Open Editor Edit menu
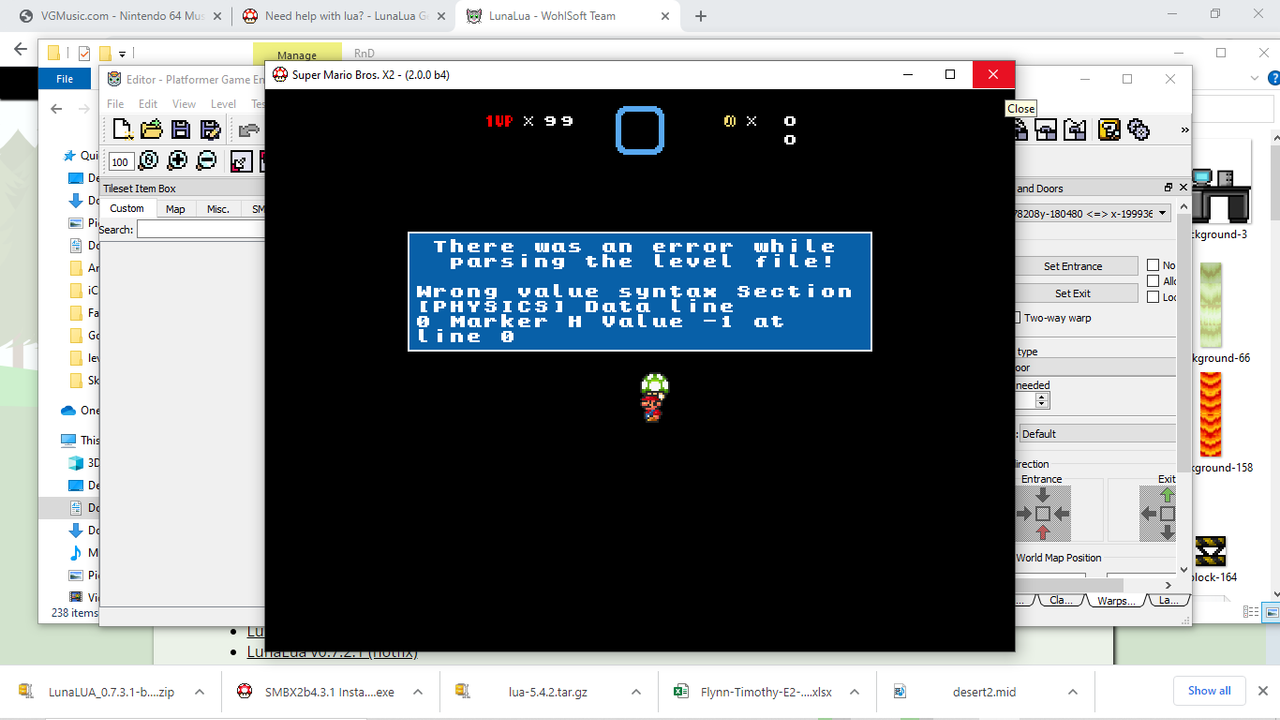1280x720 pixels. (x=148, y=104)
